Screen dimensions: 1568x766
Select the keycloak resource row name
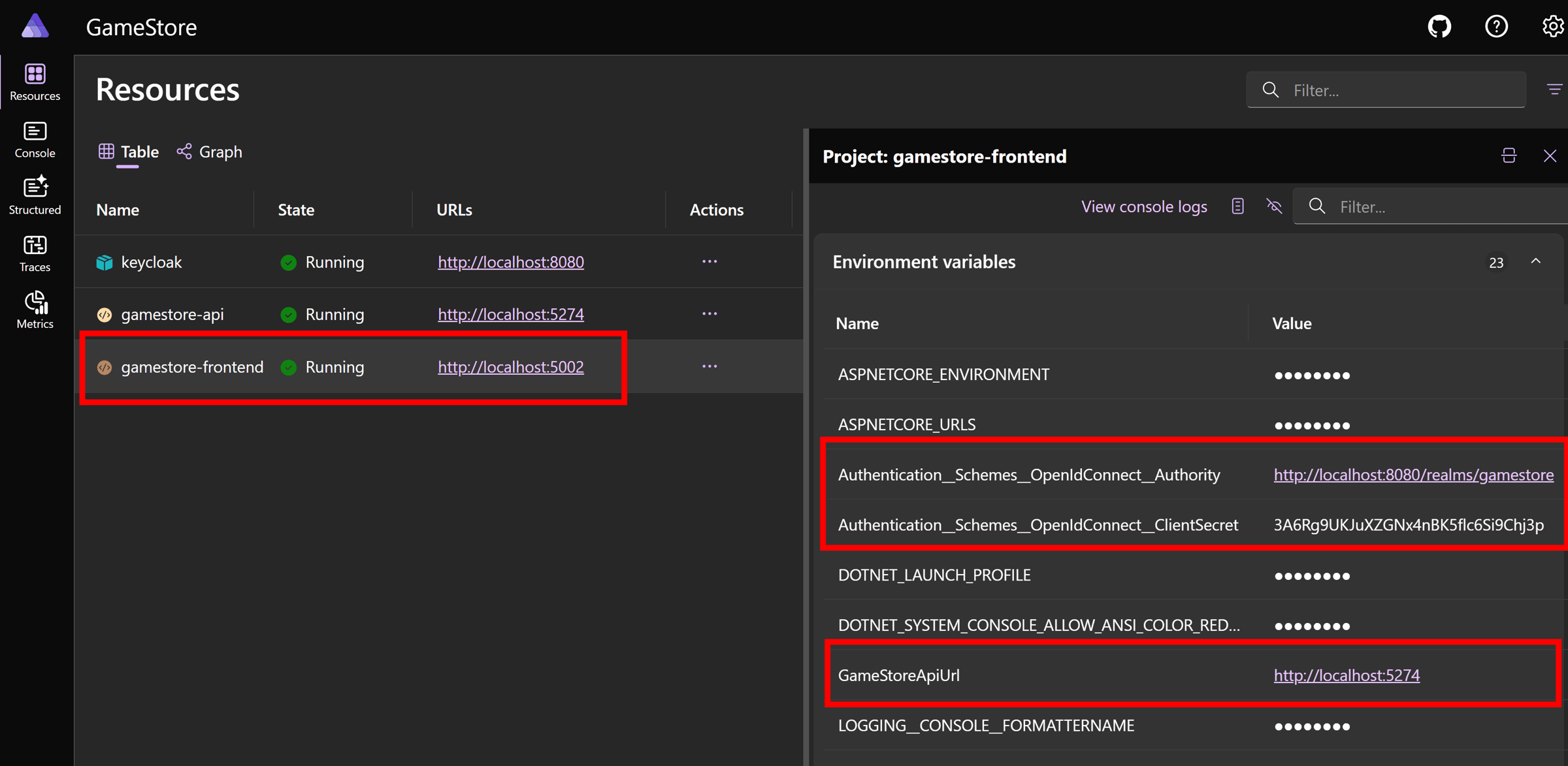[x=152, y=263]
